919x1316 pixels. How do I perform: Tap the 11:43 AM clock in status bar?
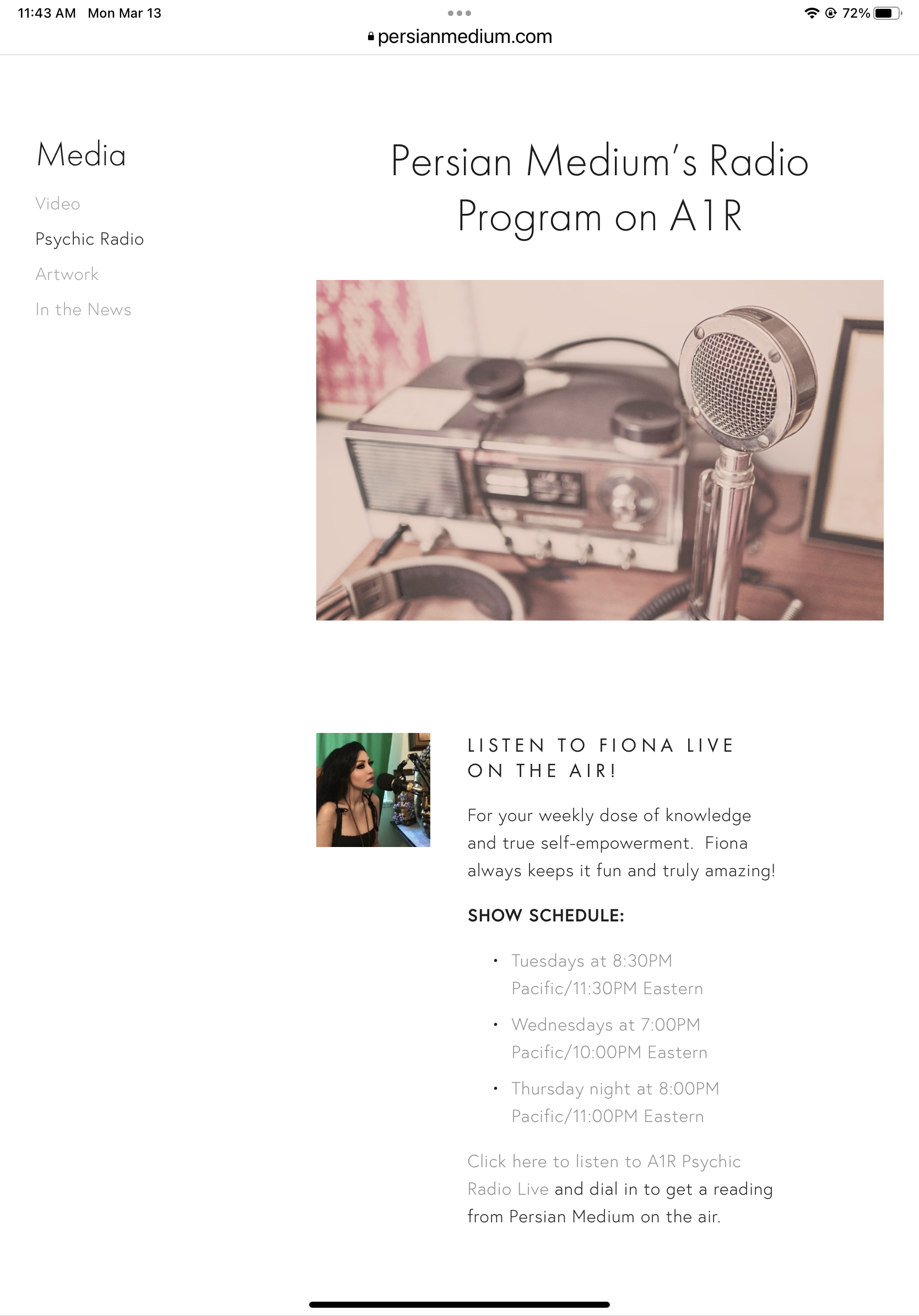(46, 13)
